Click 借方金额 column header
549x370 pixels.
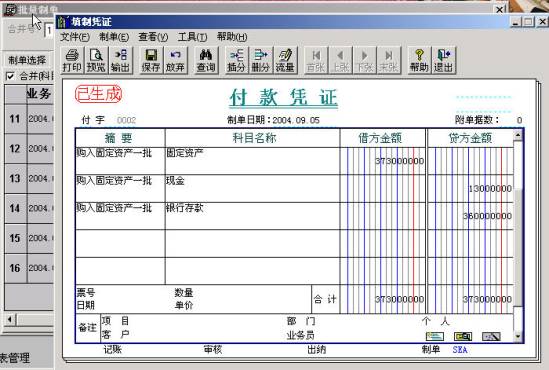382,138
